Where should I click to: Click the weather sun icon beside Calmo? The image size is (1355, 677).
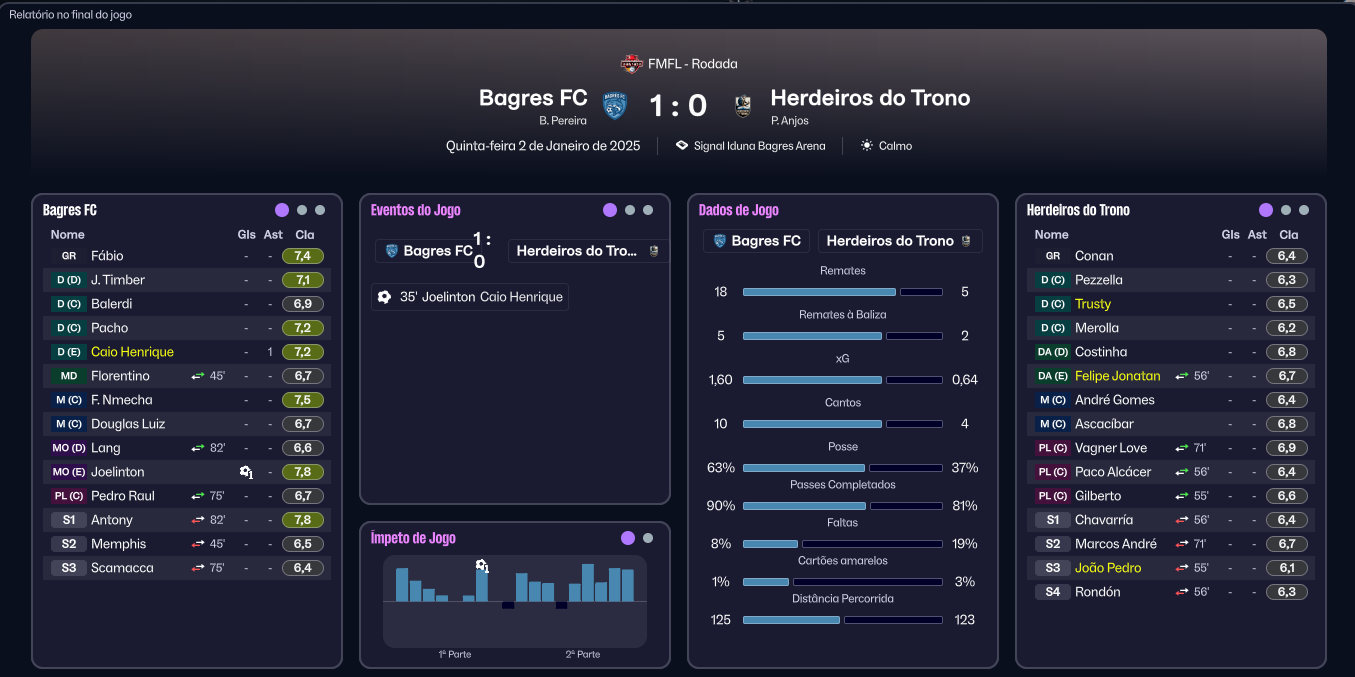866,146
